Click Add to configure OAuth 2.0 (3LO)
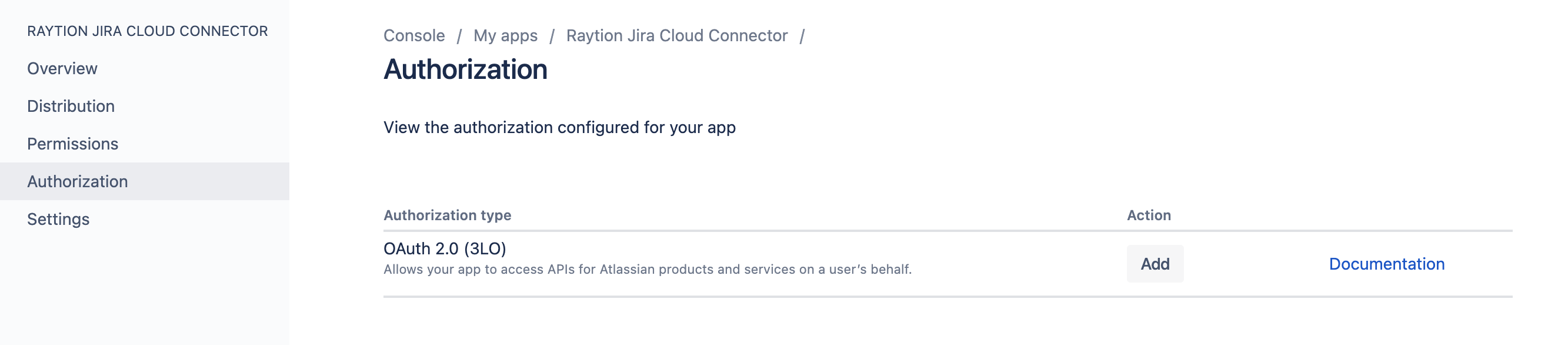 coord(1156,264)
